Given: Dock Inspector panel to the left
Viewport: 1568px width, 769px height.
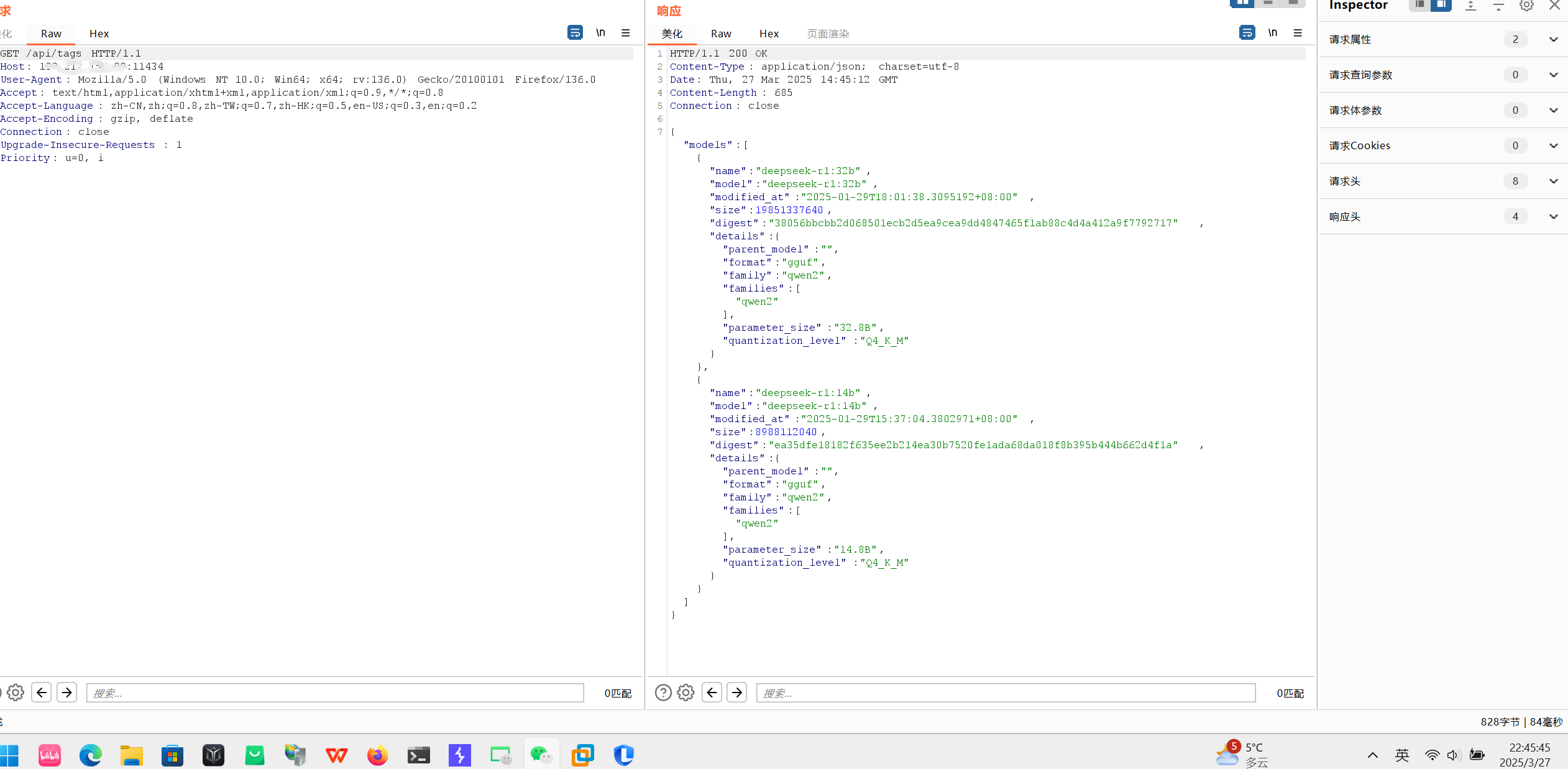Looking at the screenshot, I should (1419, 5).
